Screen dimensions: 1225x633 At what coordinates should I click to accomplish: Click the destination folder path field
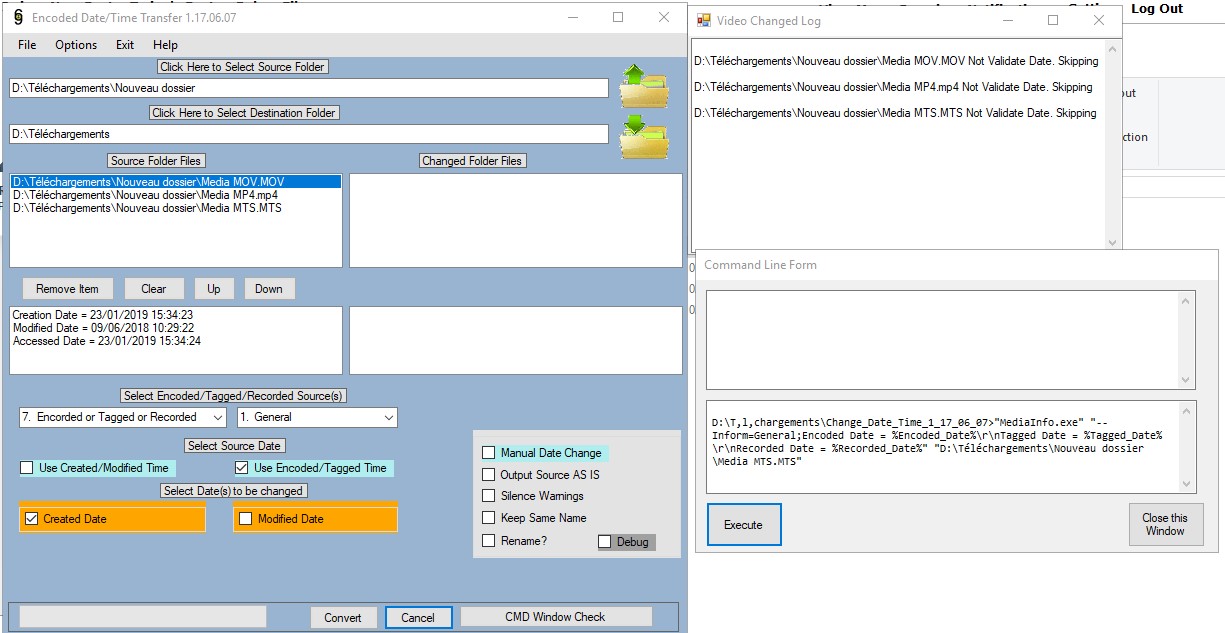309,134
